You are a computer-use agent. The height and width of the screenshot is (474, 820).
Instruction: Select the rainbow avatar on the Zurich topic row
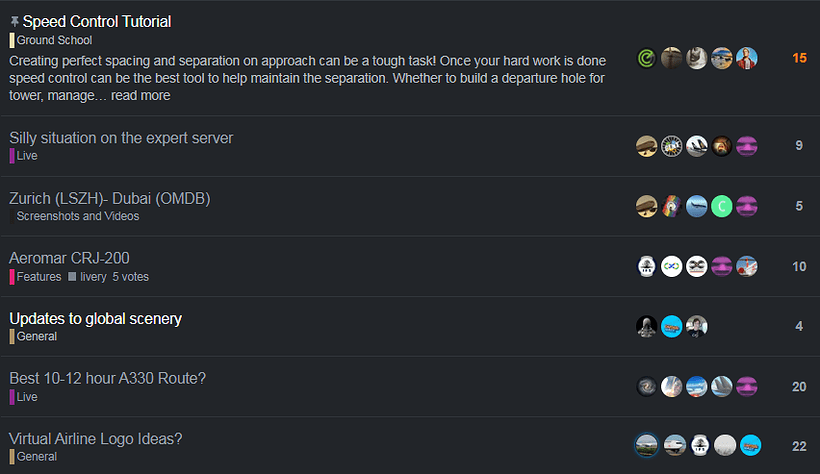[x=672, y=206]
